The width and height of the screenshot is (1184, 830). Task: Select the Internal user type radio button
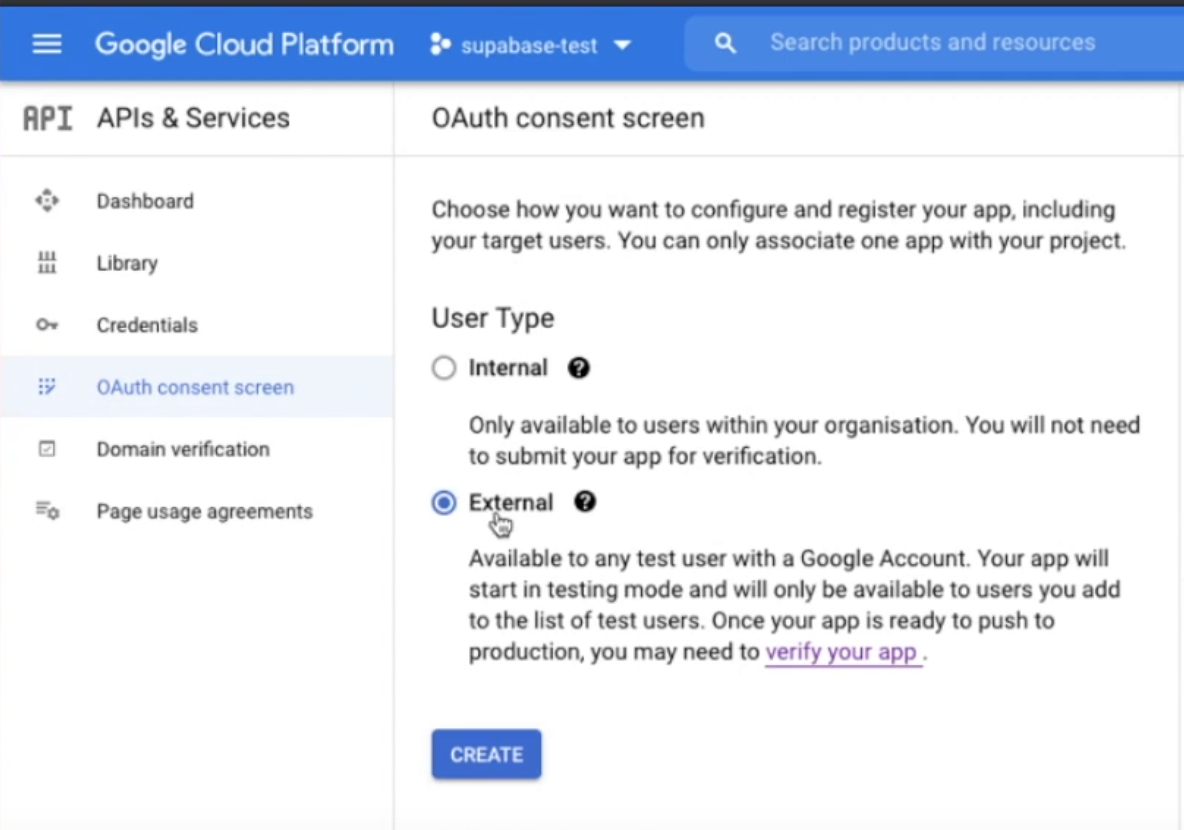tap(444, 368)
